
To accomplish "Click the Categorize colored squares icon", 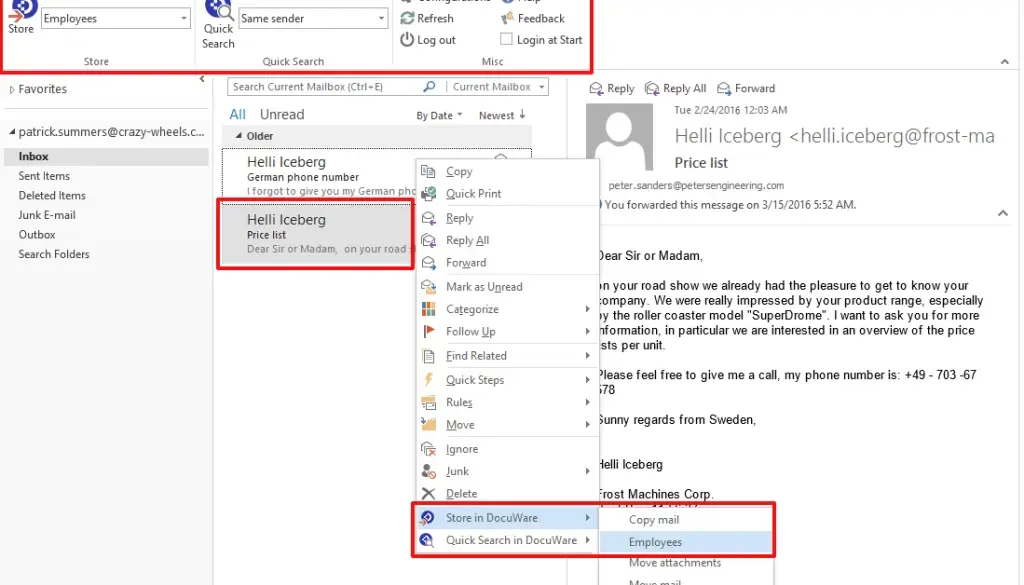I will (x=428, y=309).
